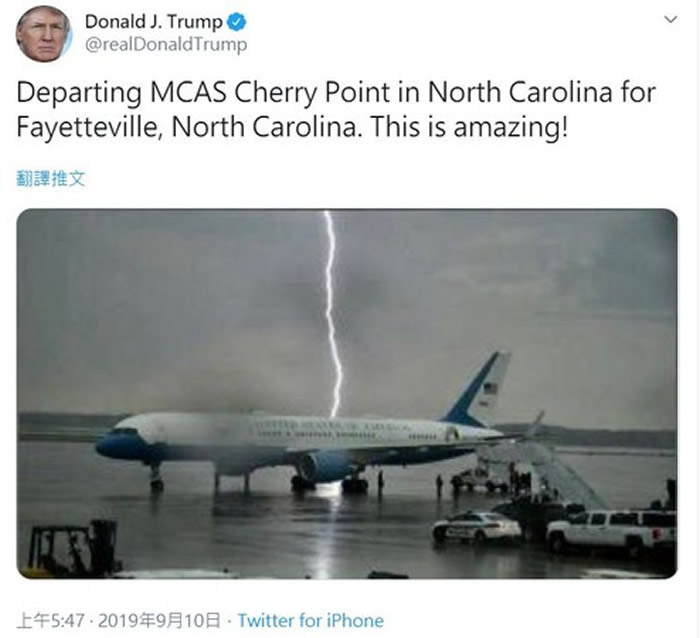Click the airplane tail fin with flag
700x638 pixels.
click(x=479, y=387)
